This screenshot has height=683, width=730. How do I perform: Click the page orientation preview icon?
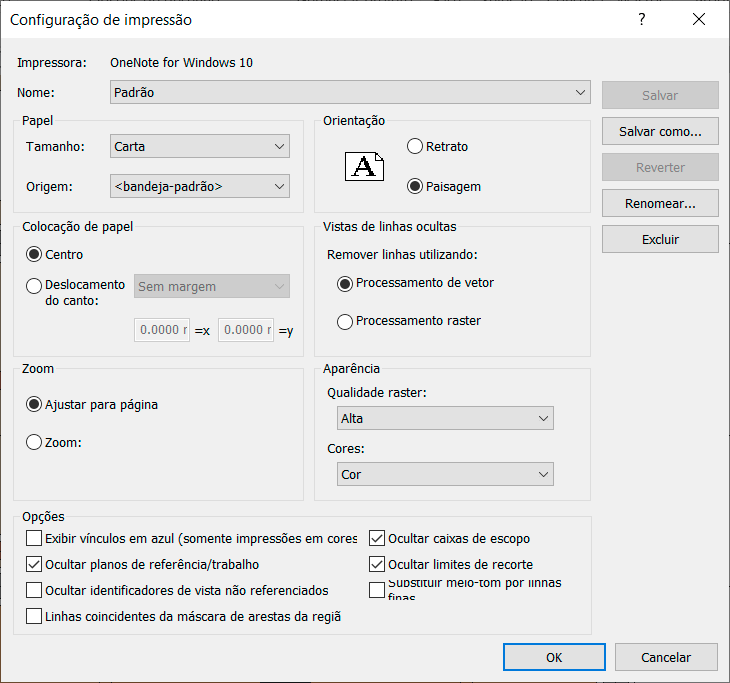[364, 166]
